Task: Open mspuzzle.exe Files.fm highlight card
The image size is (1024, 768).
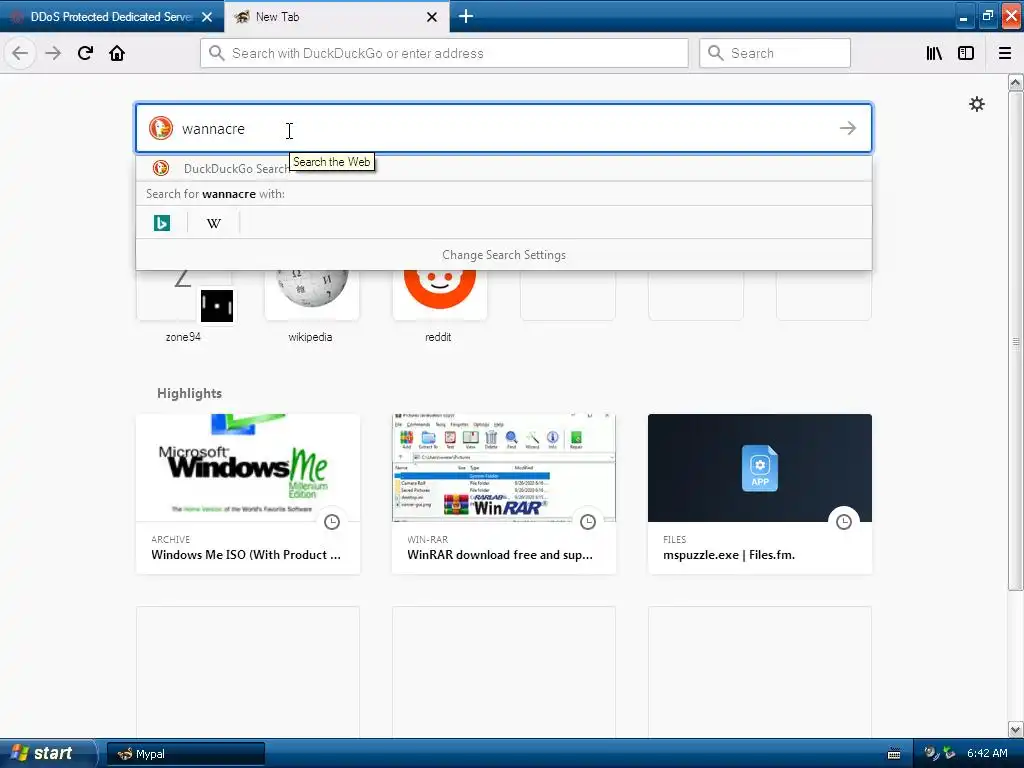Action: [760, 494]
